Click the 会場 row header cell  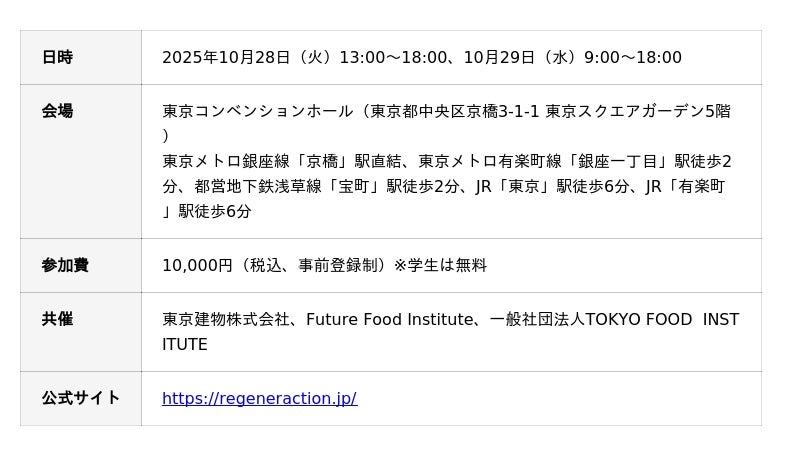coord(57,111)
